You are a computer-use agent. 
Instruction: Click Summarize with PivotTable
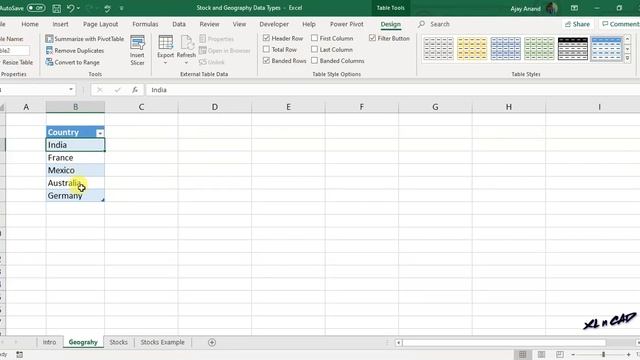coord(84,39)
